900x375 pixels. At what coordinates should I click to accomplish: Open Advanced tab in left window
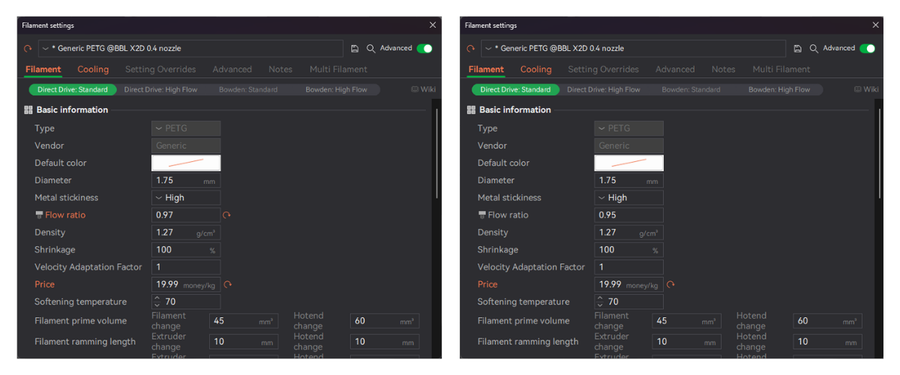[232, 69]
